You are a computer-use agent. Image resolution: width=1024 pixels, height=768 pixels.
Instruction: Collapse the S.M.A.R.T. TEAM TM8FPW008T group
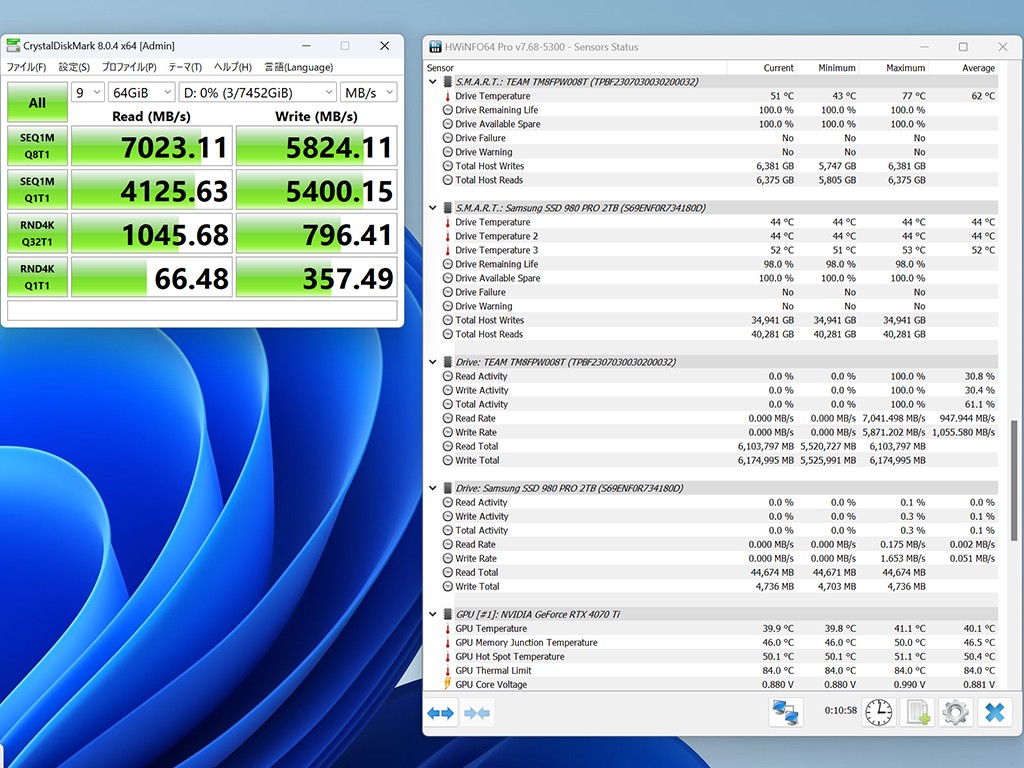point(433,82)
